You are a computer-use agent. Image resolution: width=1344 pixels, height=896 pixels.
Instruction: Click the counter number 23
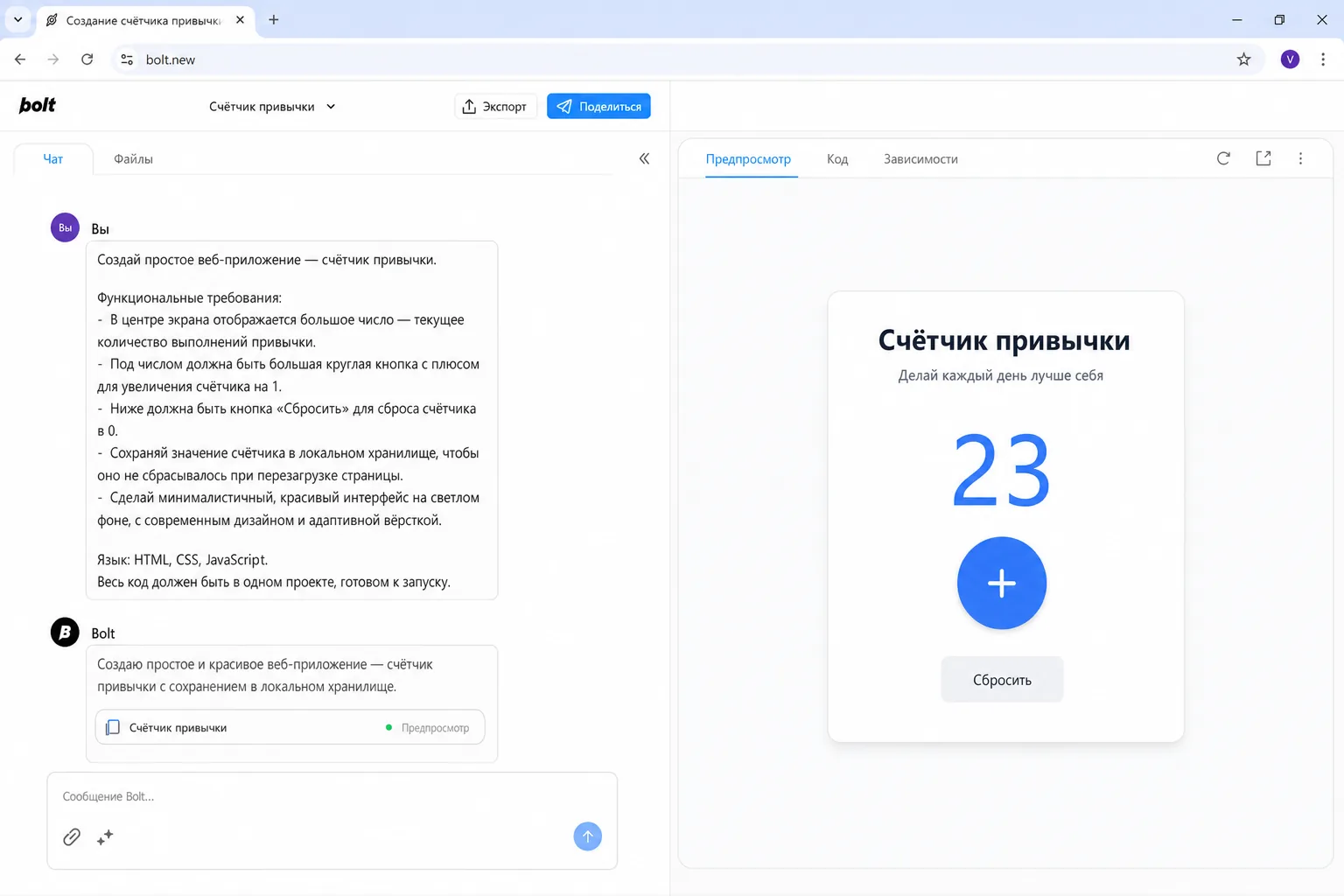click(x=1001, y=470)
